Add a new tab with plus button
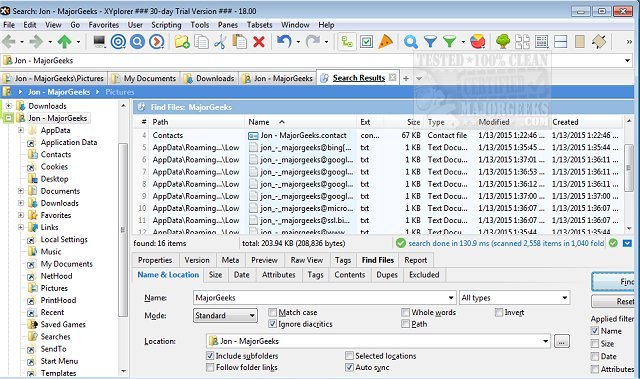 406,78
